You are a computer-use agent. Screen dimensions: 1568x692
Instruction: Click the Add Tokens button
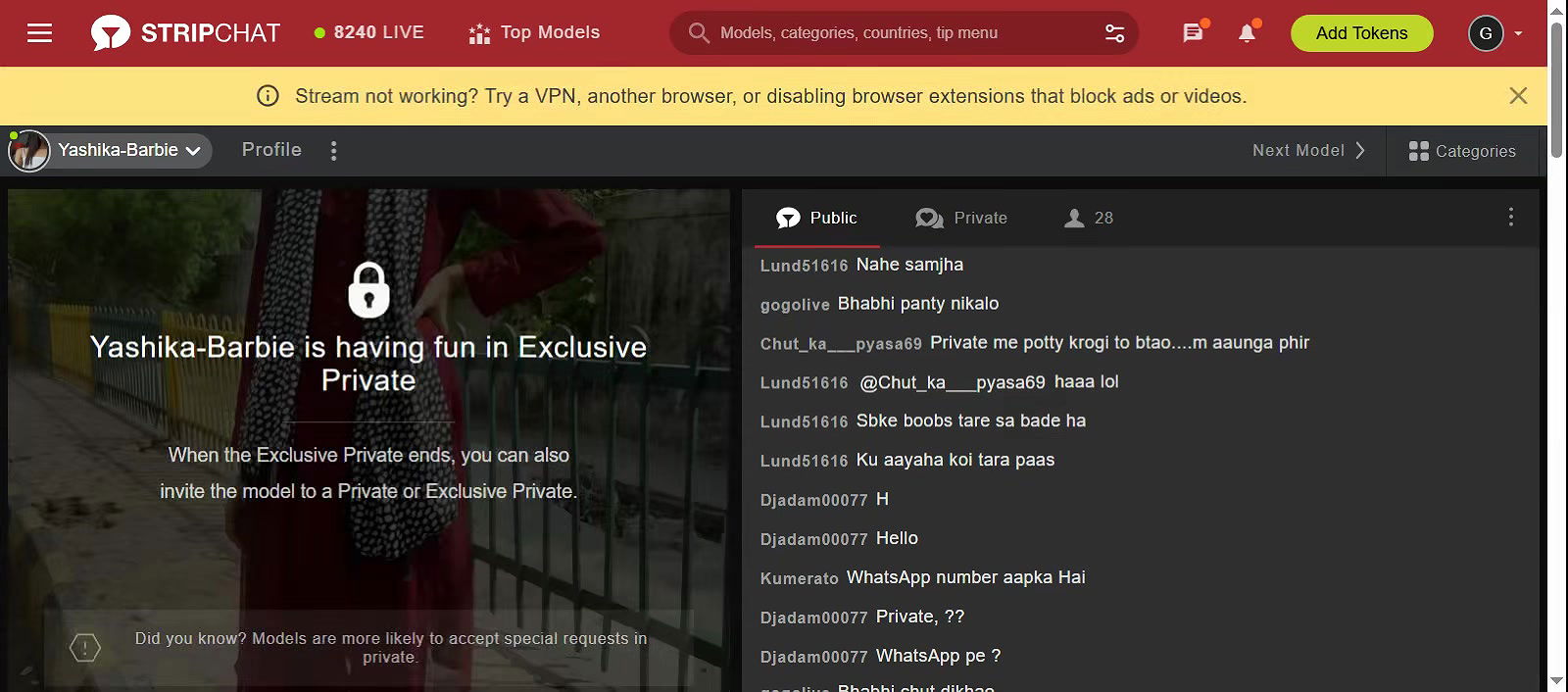click(1361, 33)
